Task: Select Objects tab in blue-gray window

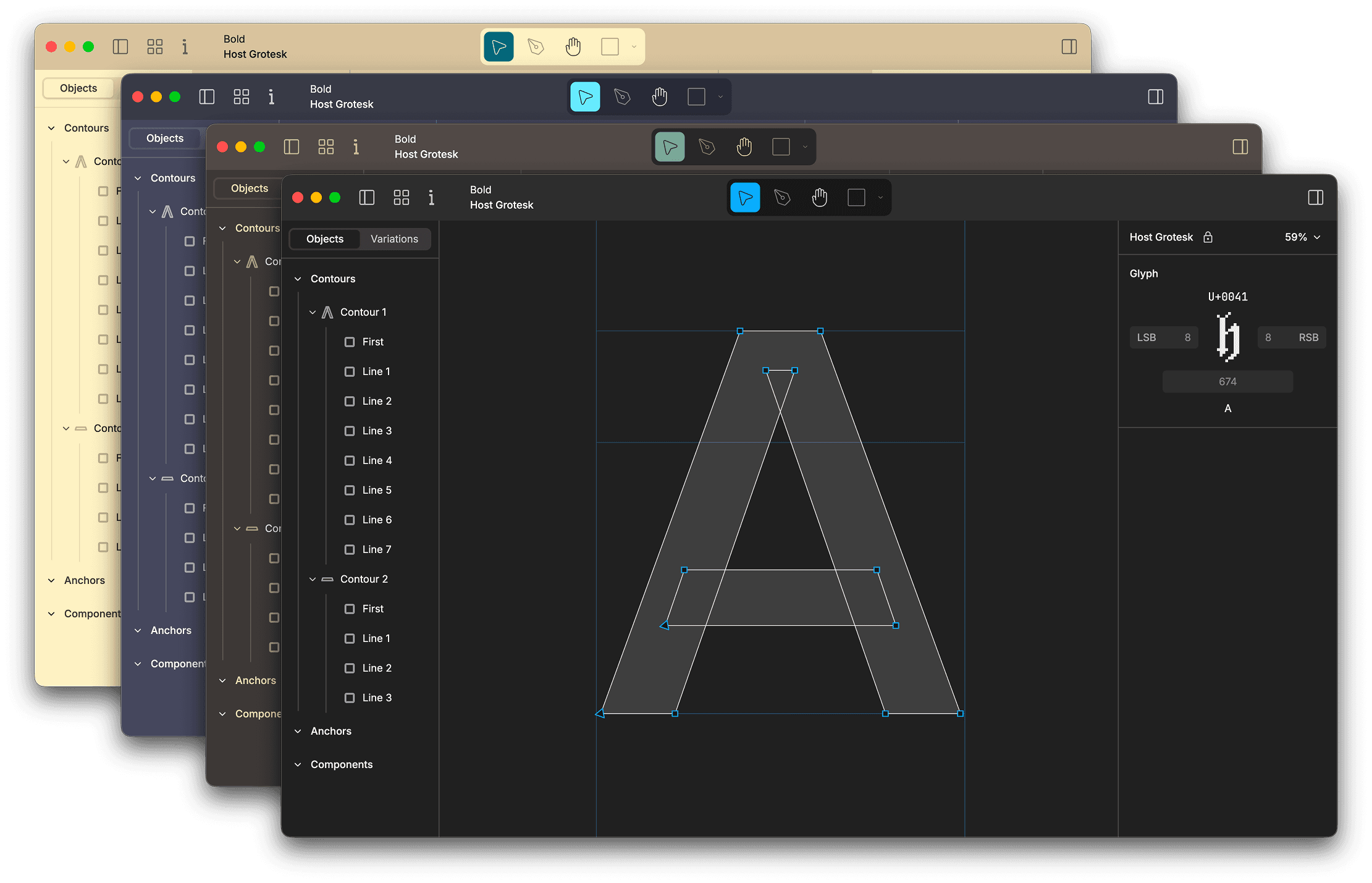Action: click(165, 138)
